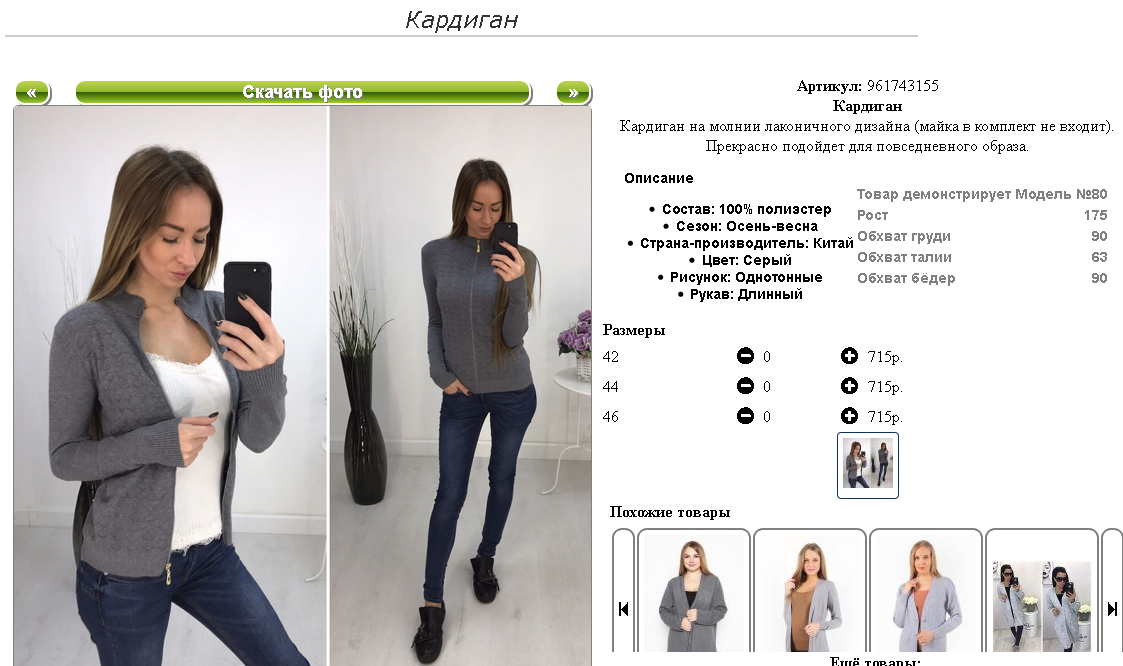The height and width of the screenshot is (666, 1123).
Task: Decrease quantity for size 42
Action: [745, 356]
